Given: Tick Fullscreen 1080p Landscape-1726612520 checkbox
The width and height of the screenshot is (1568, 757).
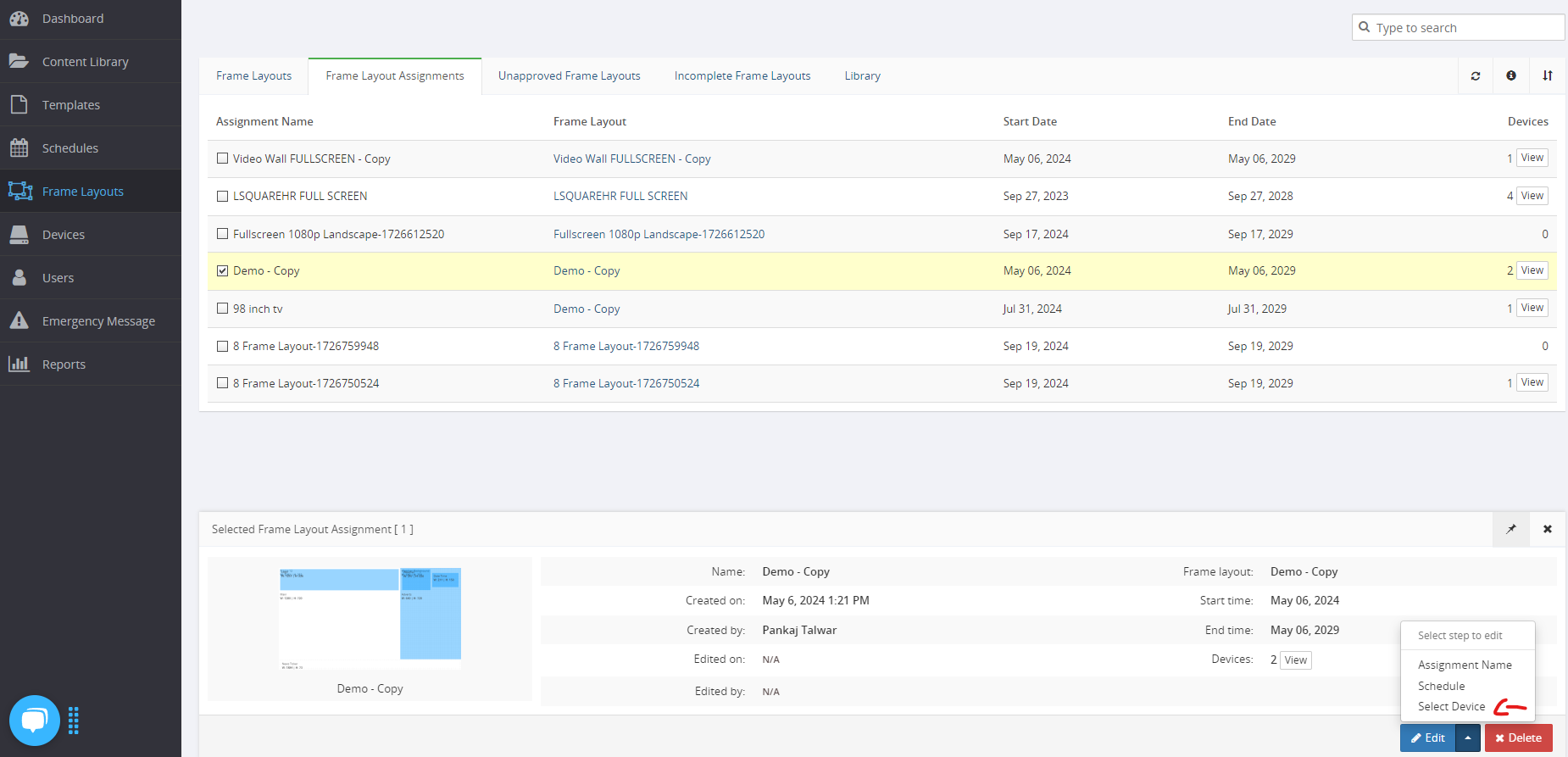Looking at the screenshot, I should tap(222, 234).
